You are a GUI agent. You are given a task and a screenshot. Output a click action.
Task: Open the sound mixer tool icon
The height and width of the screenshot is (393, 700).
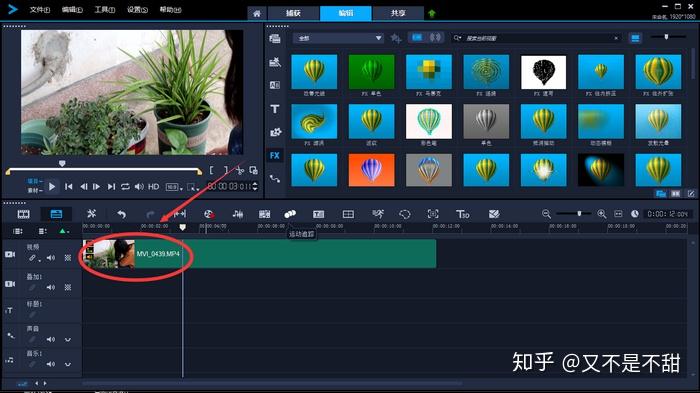pyautogui.click(x=238, y=214)
